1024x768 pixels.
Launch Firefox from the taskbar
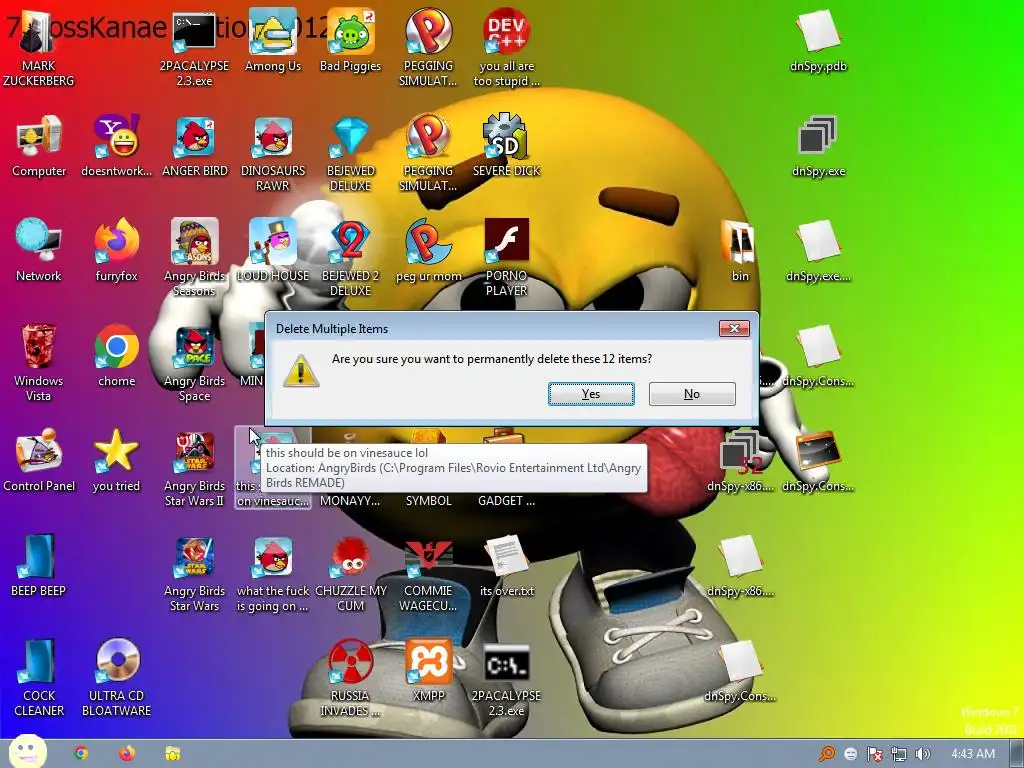127,754
